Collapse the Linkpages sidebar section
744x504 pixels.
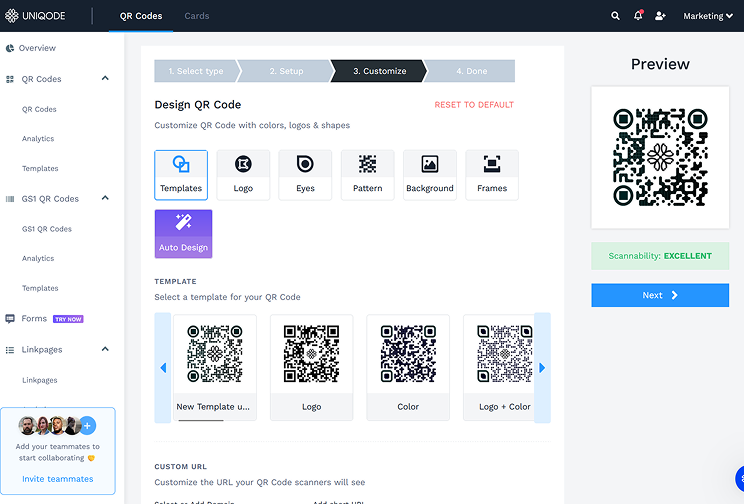click(x=105, y=349)
